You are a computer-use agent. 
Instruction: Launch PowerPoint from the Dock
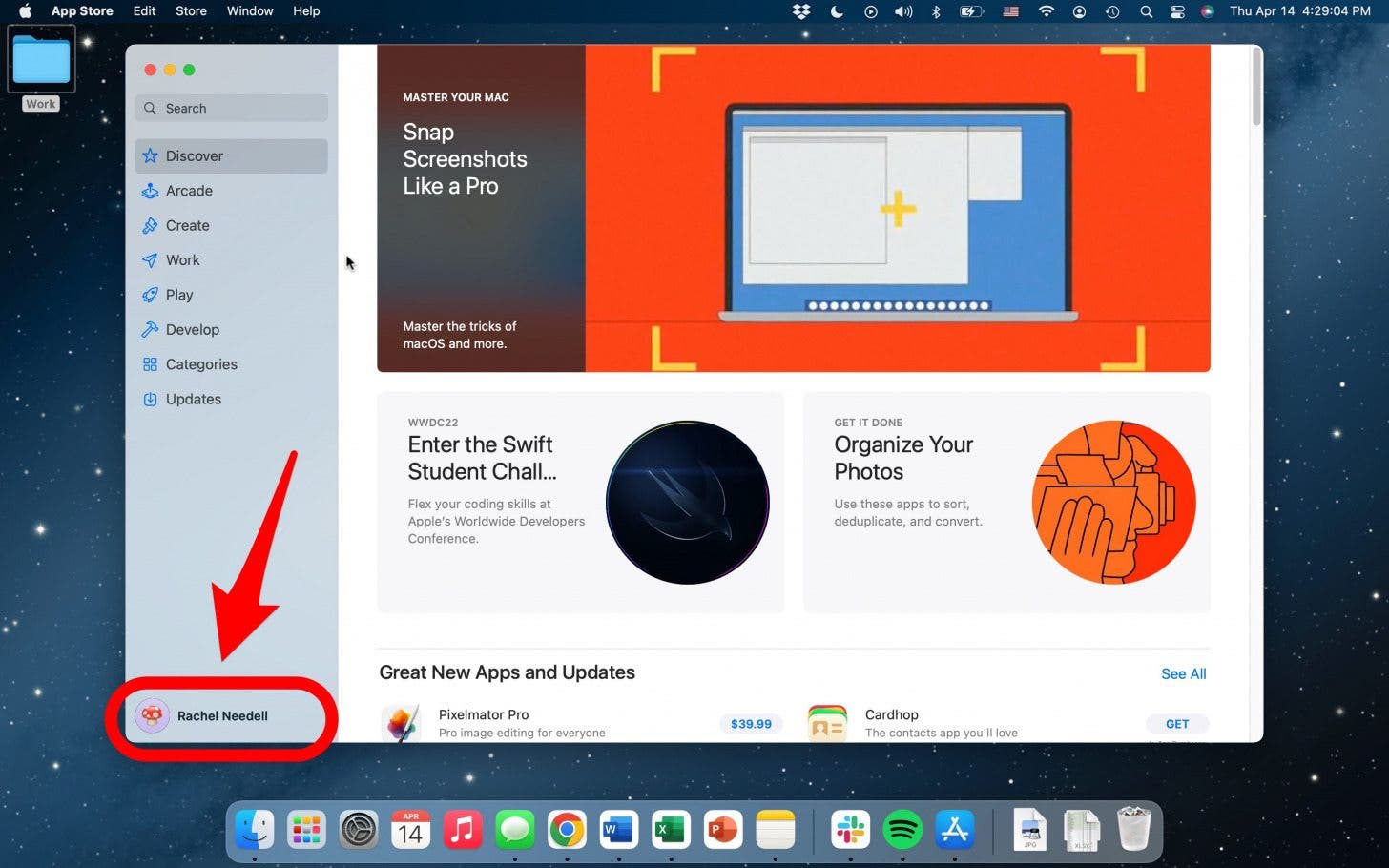[722, 830]
